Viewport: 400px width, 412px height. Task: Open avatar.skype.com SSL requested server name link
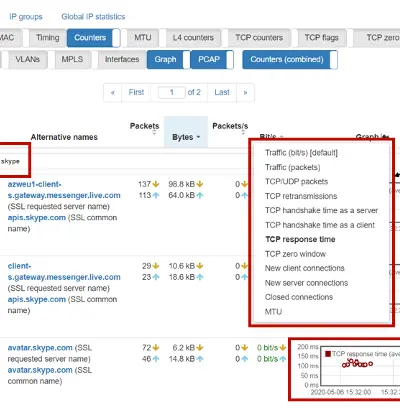40,348
